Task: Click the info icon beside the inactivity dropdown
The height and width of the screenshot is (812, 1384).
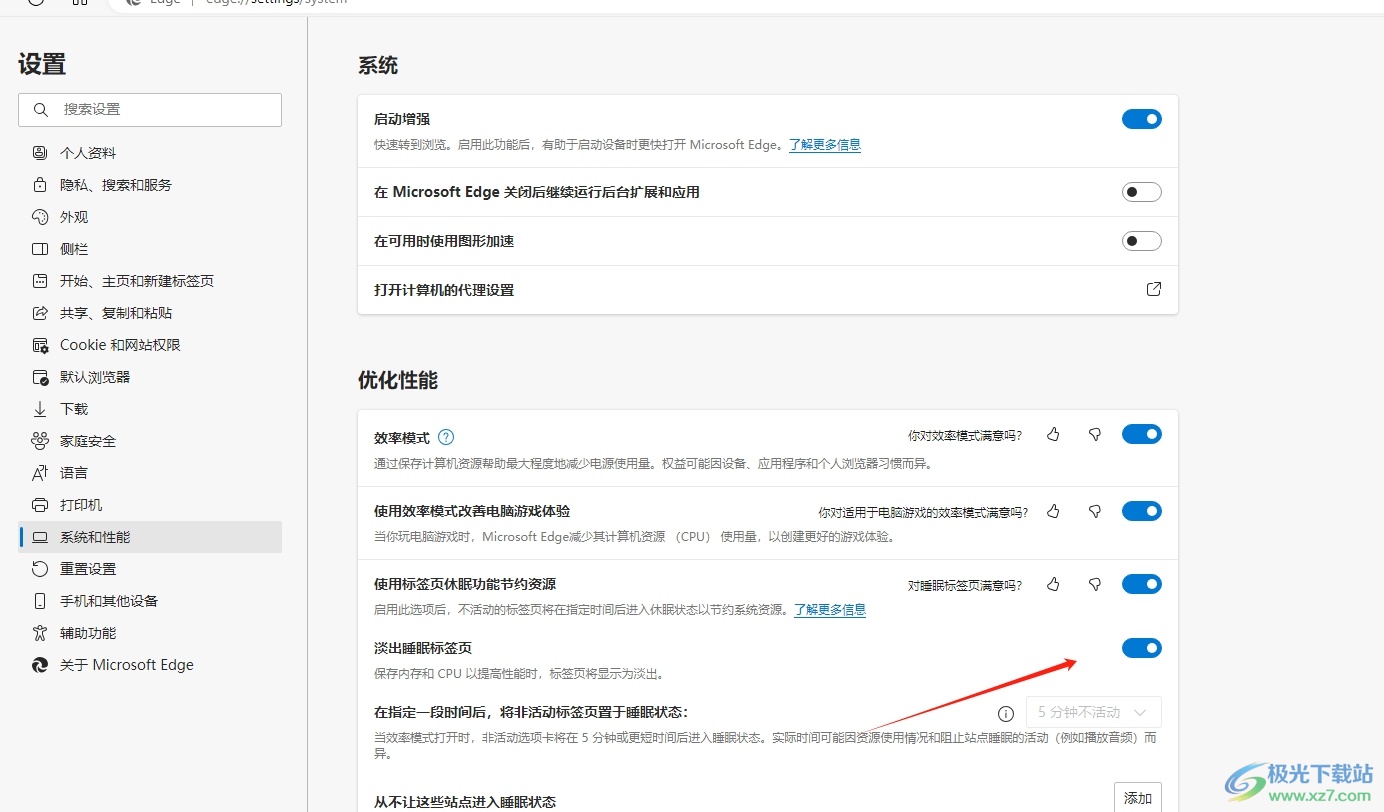Action: [1006, 713]
